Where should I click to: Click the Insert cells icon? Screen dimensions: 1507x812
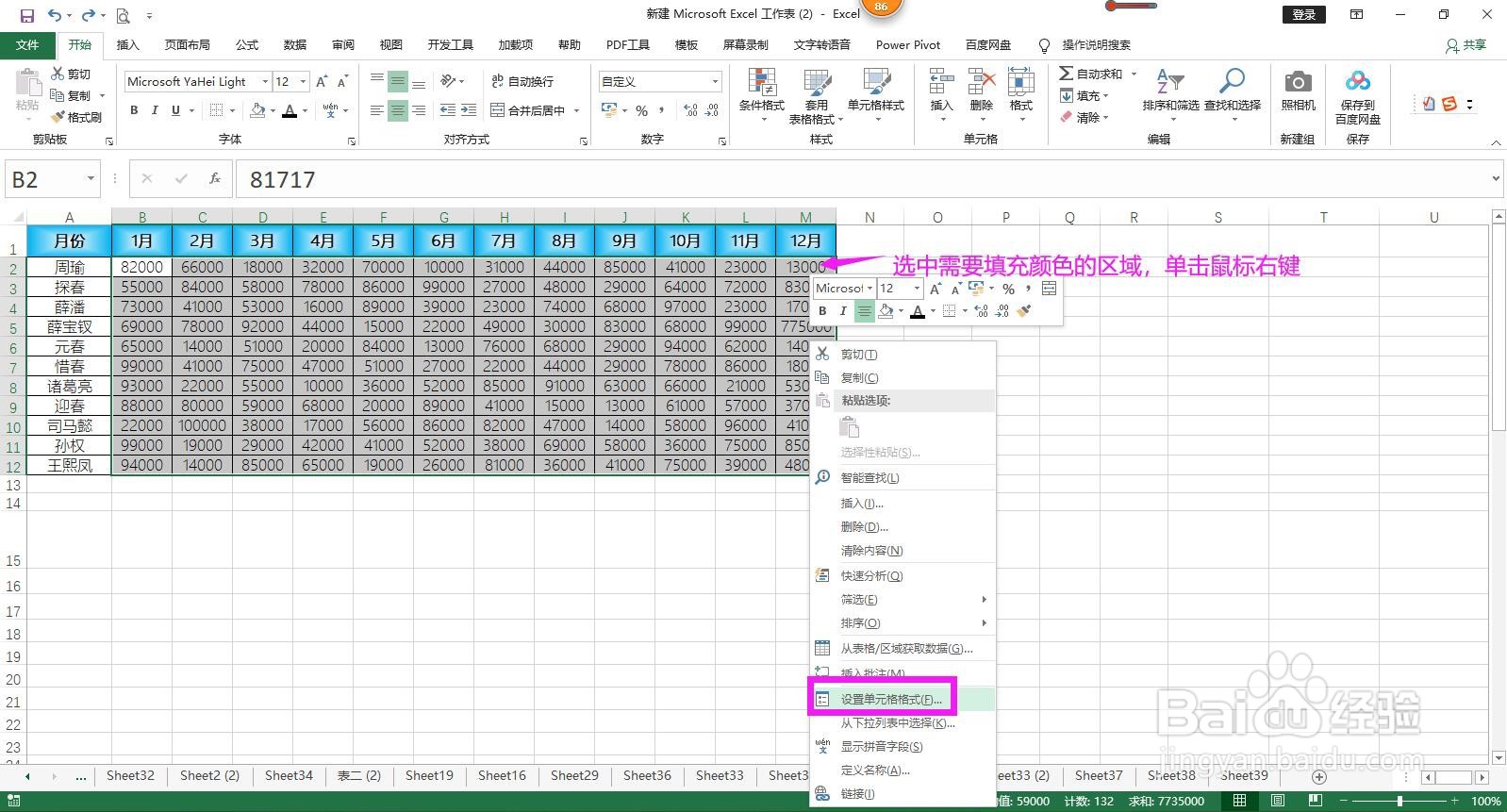(x=941, y=82)
